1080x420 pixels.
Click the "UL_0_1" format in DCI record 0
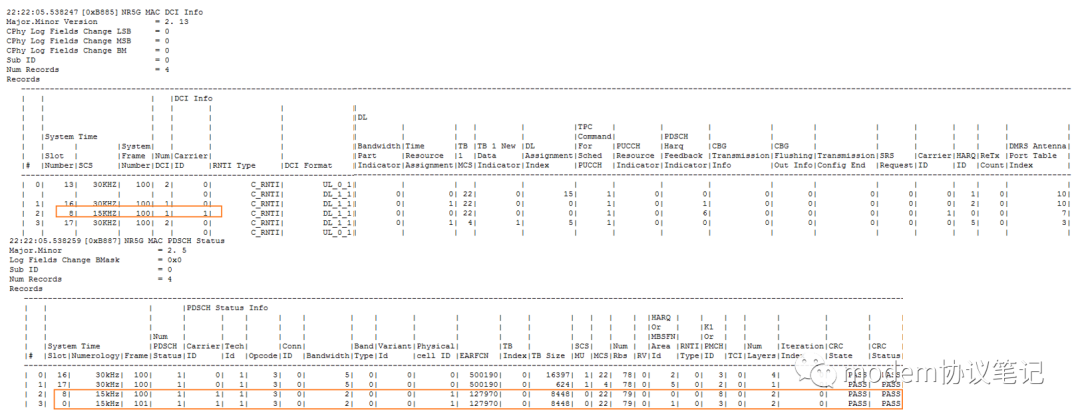tap(338, 185)
